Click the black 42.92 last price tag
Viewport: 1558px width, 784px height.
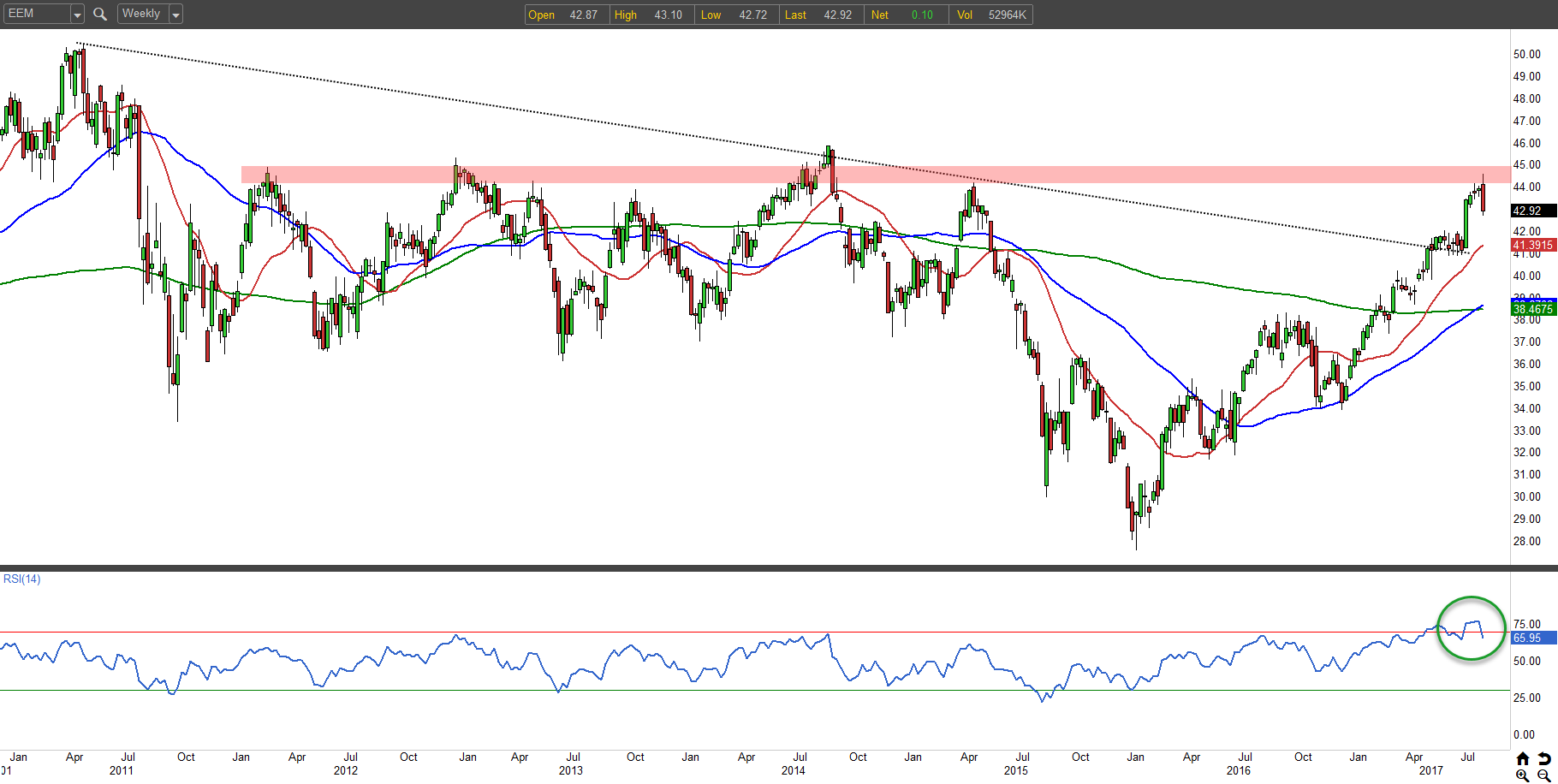pos(1532,211)
